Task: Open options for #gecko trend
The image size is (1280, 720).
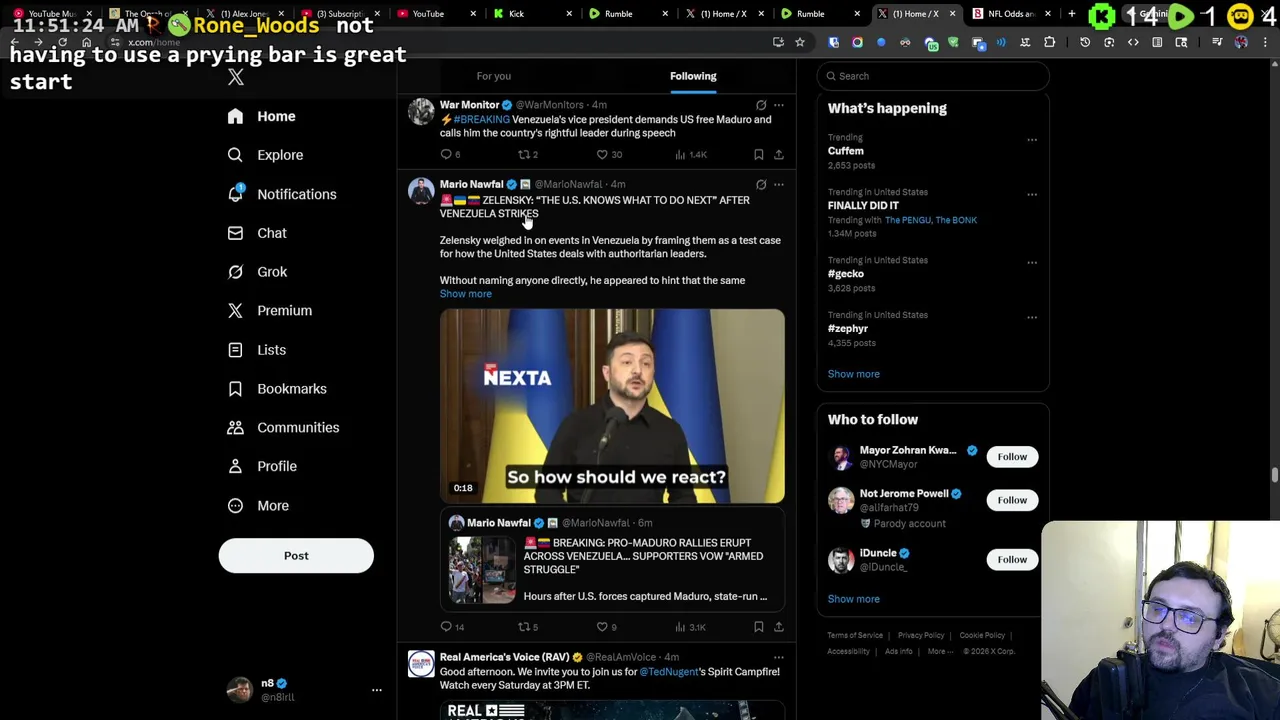Action: click(x=1032, y=262)
